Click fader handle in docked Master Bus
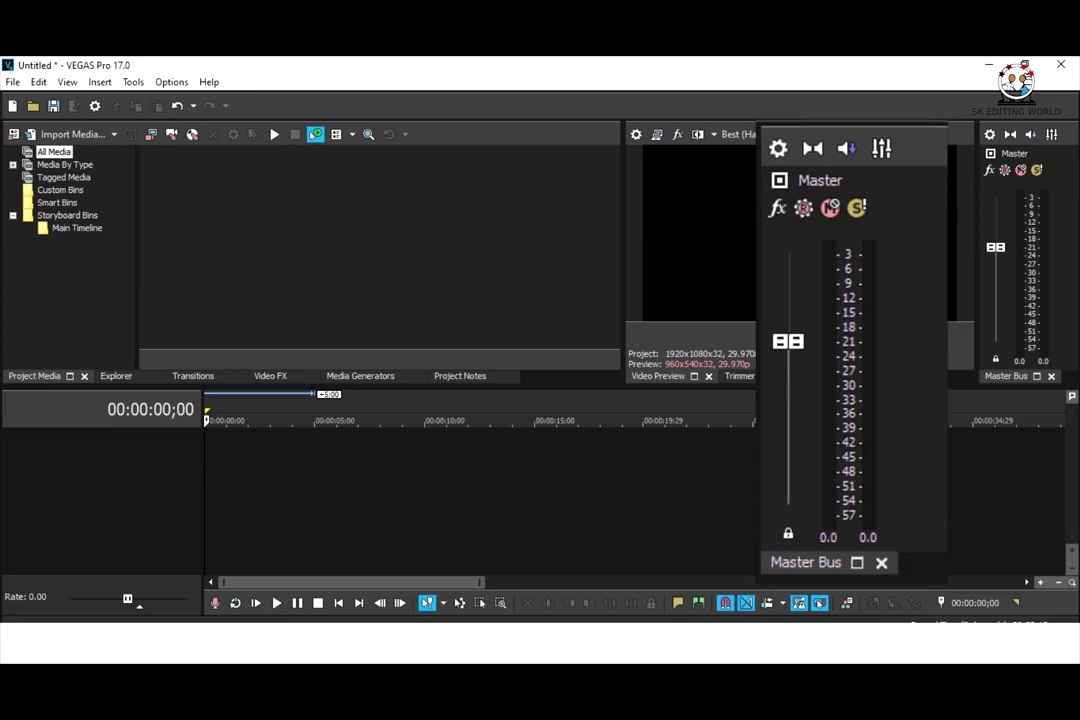The height and width of the screenshot is (720, 1080). tap(995, 247)
